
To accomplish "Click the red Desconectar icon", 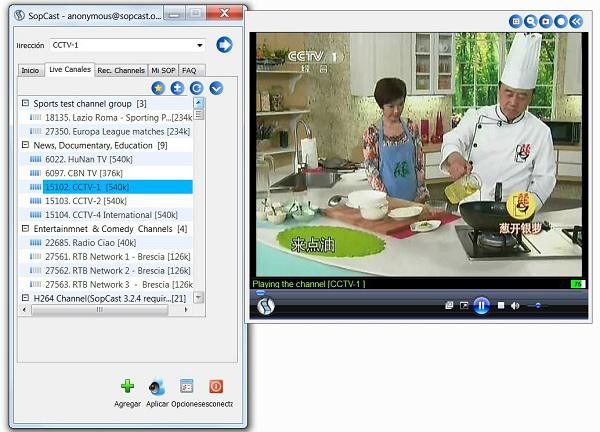I will [216, 386].
